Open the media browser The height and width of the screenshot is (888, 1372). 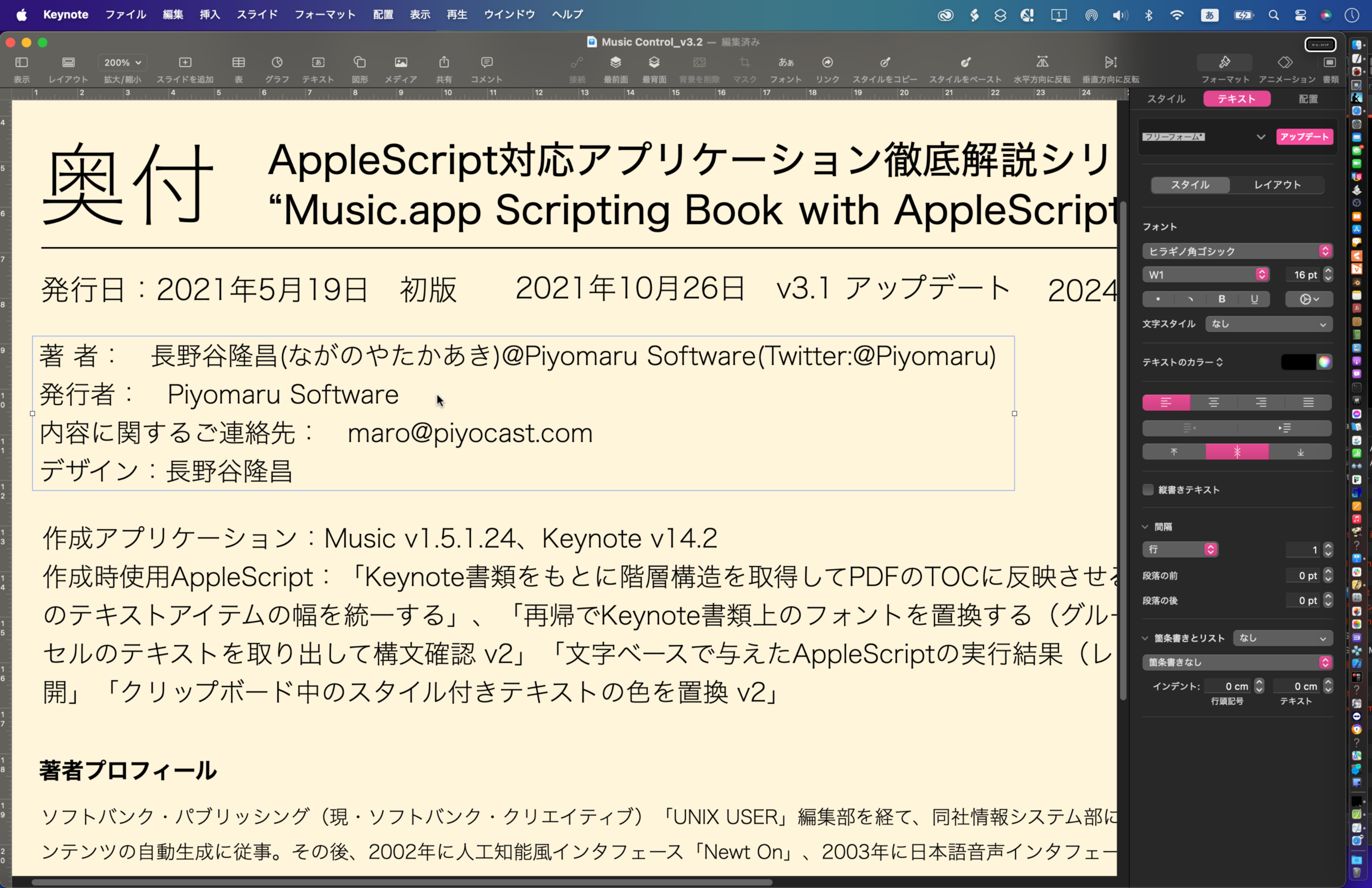[401, 64]
